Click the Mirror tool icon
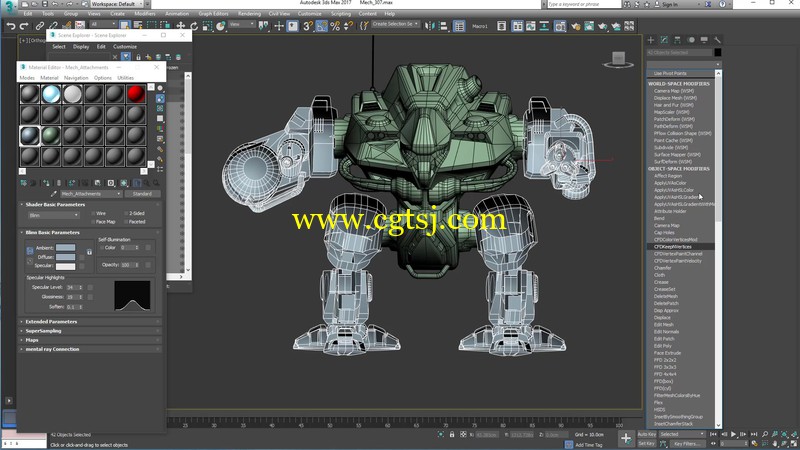Viewport: 800px width, 450px height. click(430, 26)
